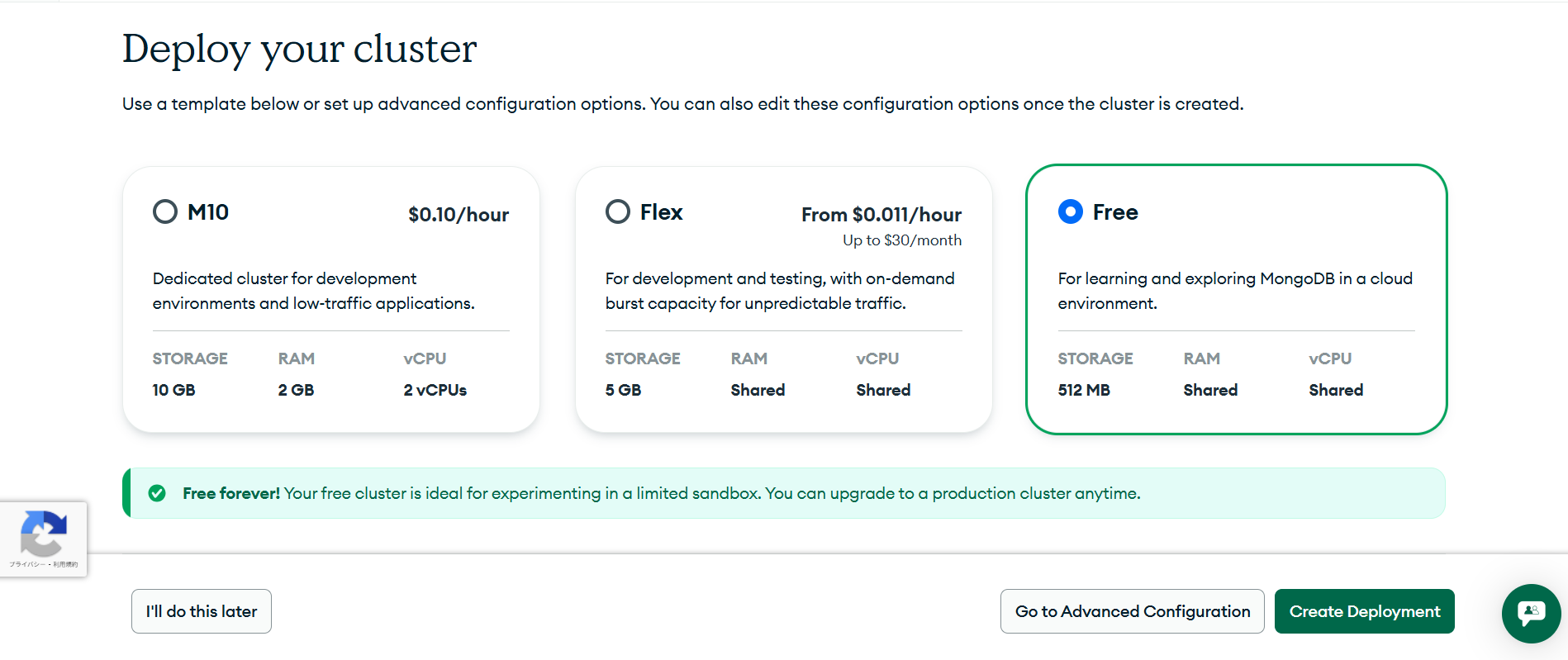The image size is (1568, 660).
Task: Click the 512 MB storage value
Action: tap(1084, 390)
